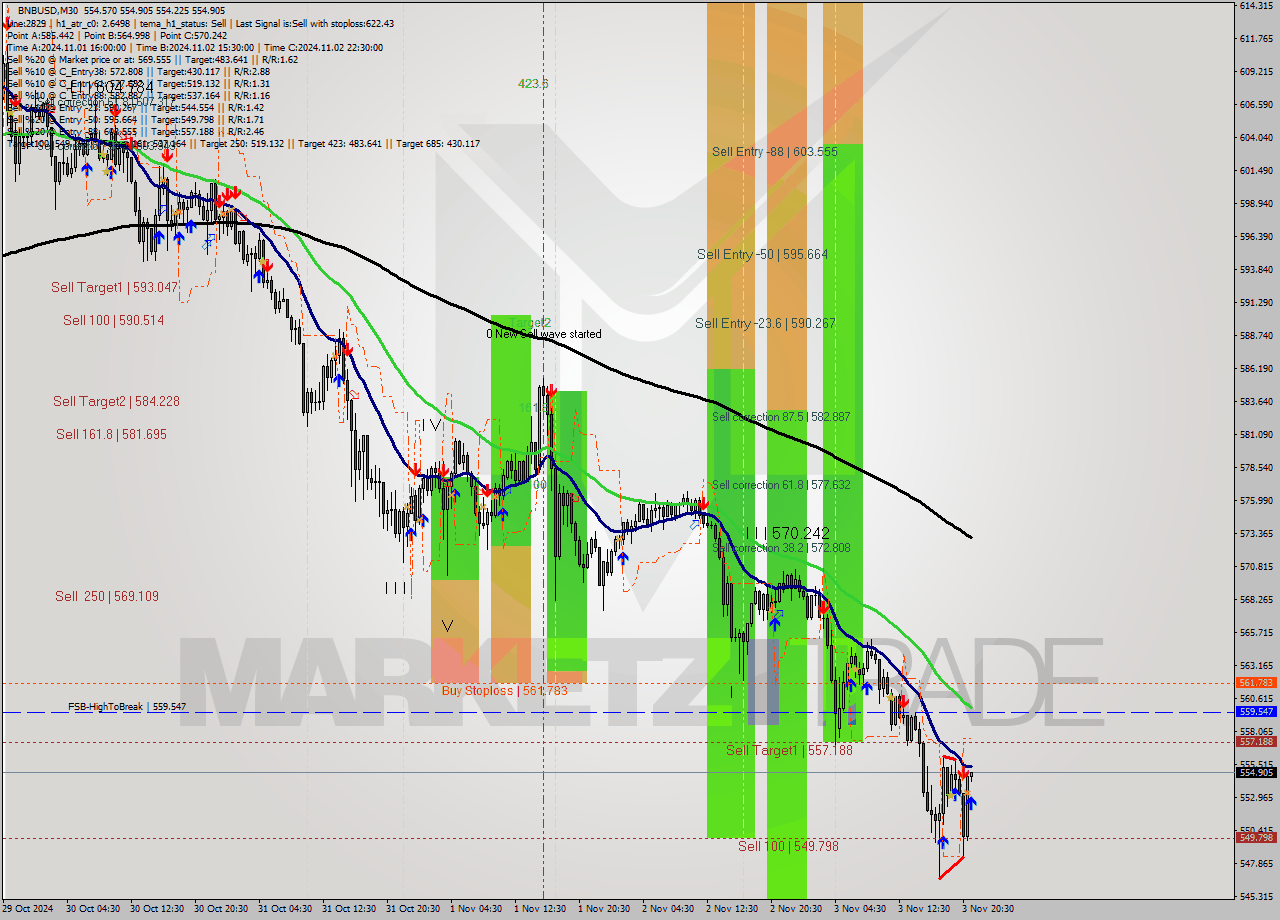Click the 614.315 price scale value

coord(1255,6)
